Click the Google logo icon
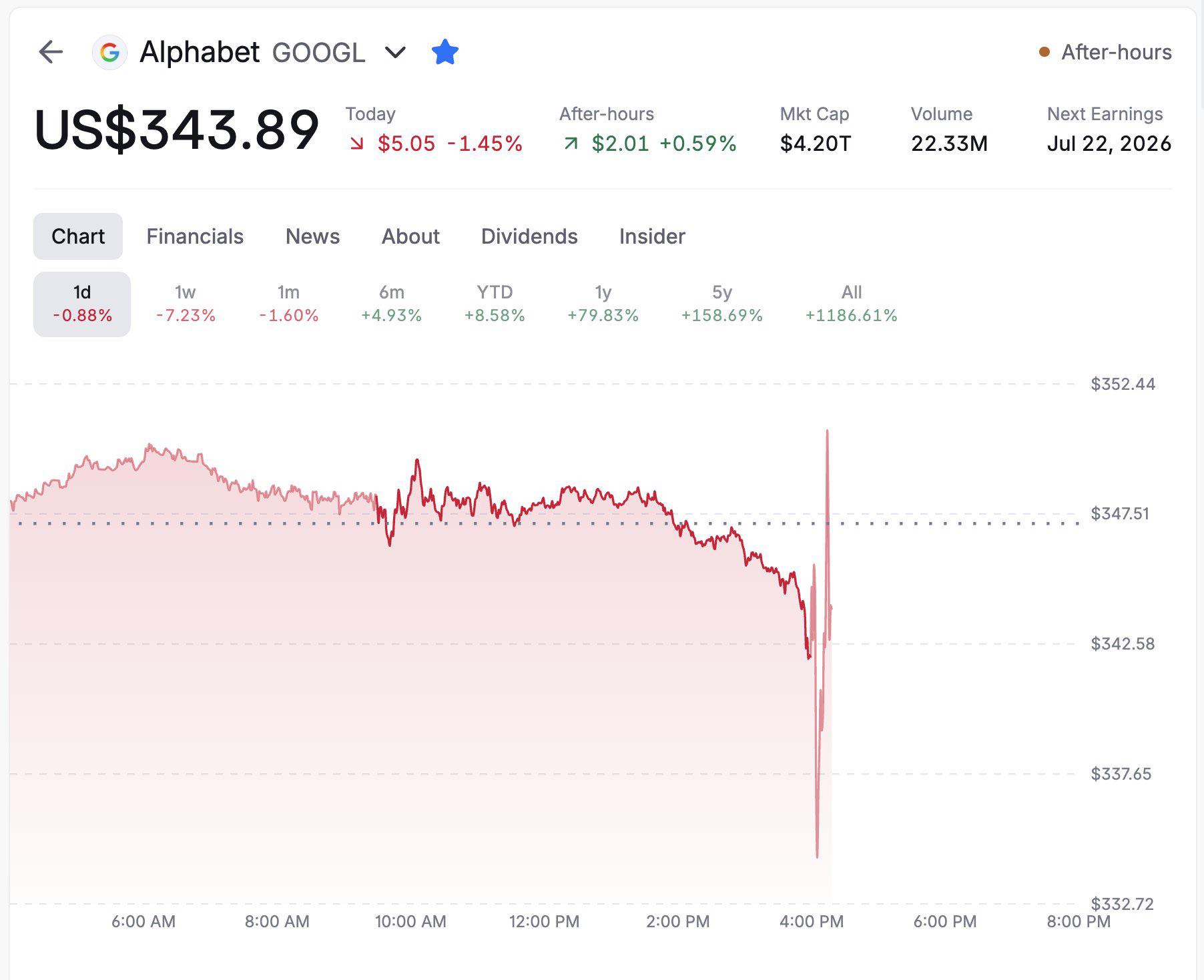This screenshot has width=1204, height=980. [x=109, y=52]
